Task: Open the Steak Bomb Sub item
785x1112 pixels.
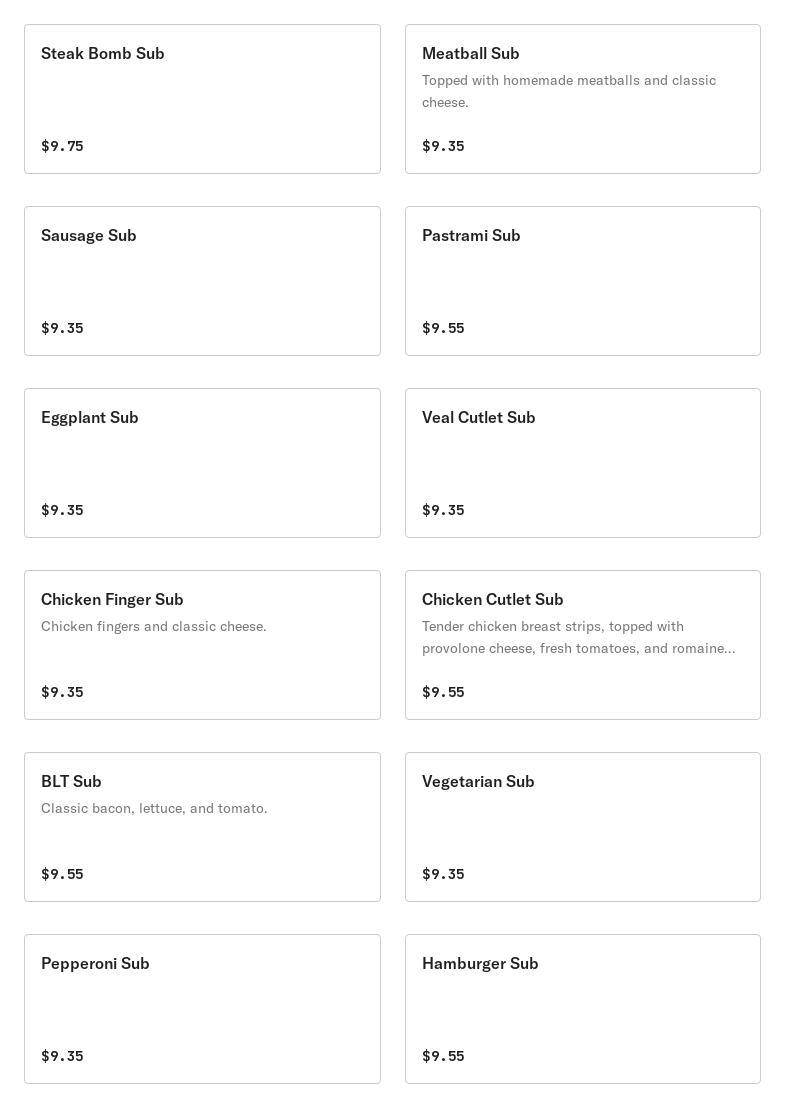Action: pyautogui.click(x=202, y=99)
